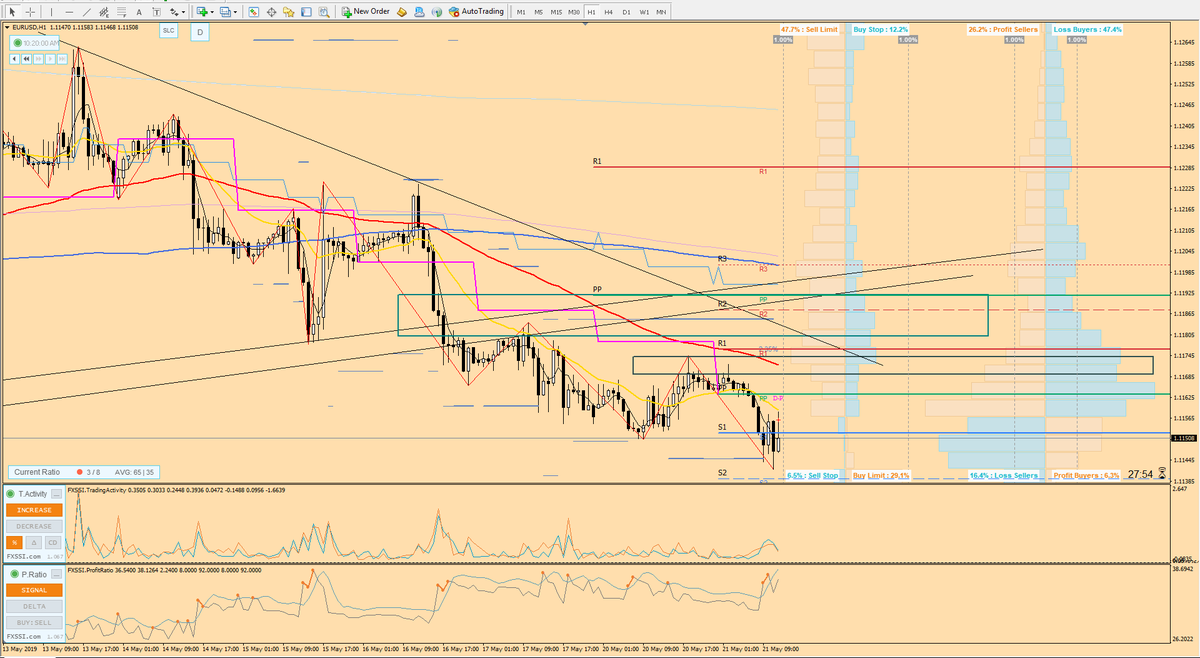Click the new chart plus icon
Screen dimensions: 1200x658
pos(202,11)
